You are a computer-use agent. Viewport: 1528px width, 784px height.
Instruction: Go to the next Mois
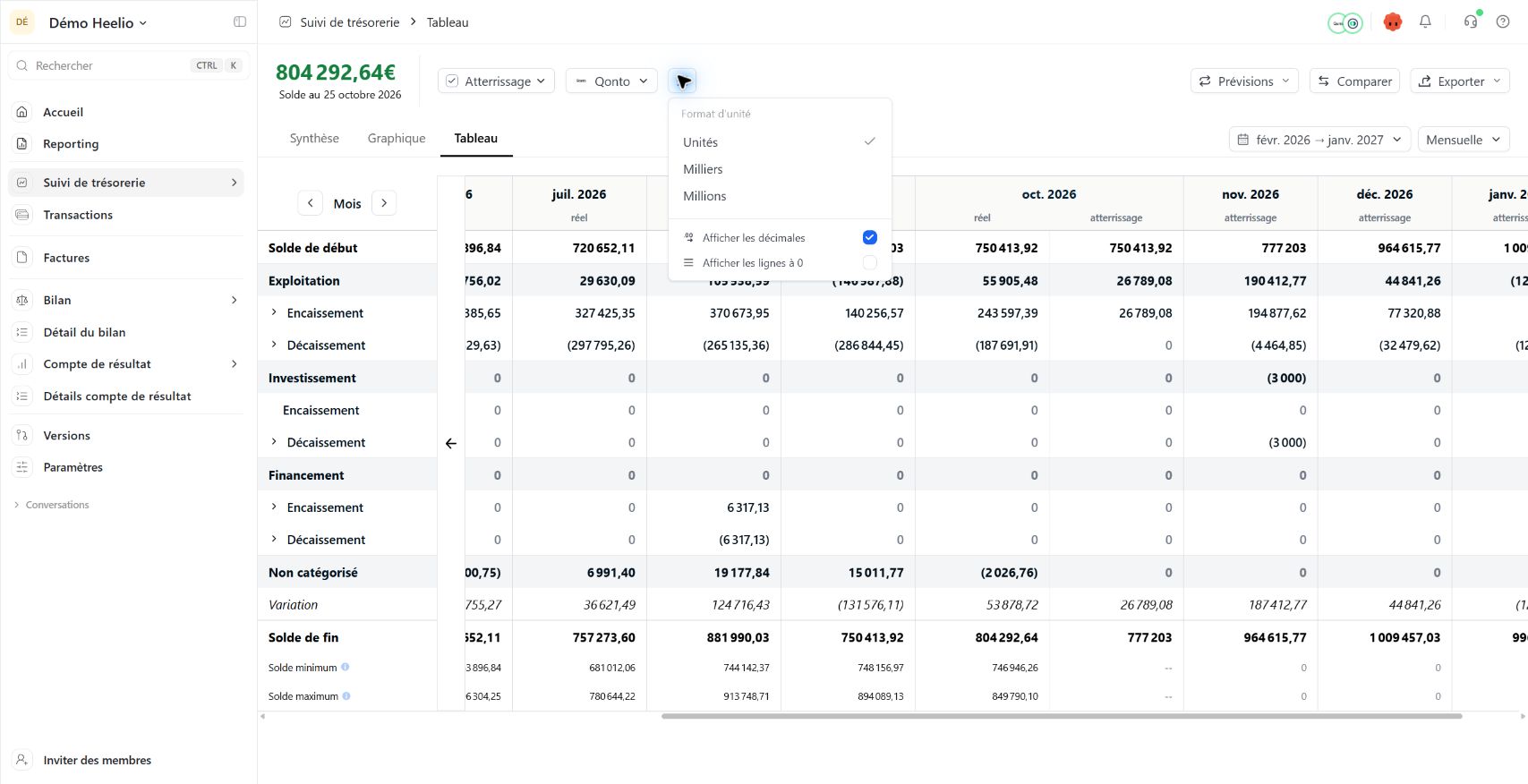click(x=384, y=203)
